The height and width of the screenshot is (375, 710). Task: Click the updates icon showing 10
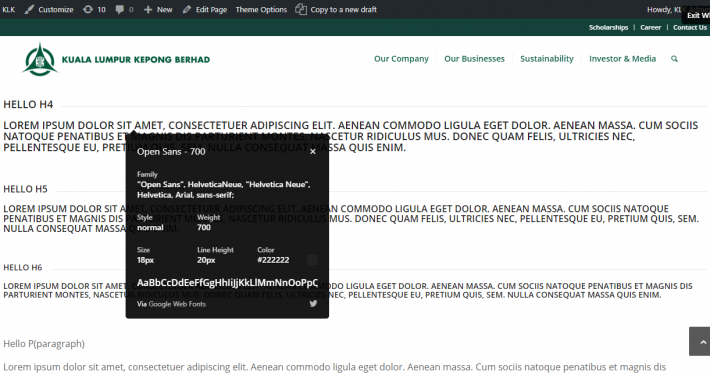click(x=94, y=10)
